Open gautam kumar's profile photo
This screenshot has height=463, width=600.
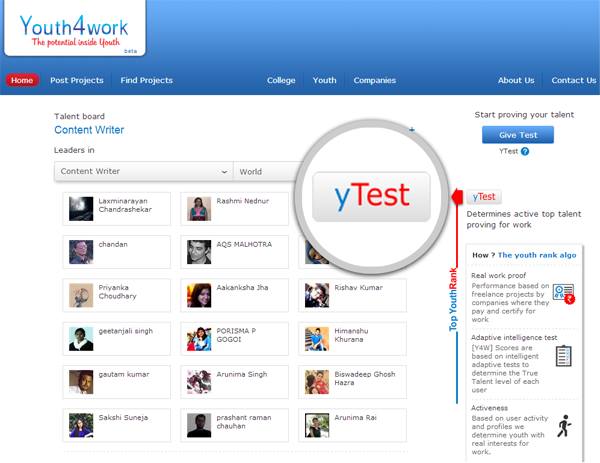[x=81, y=382]
